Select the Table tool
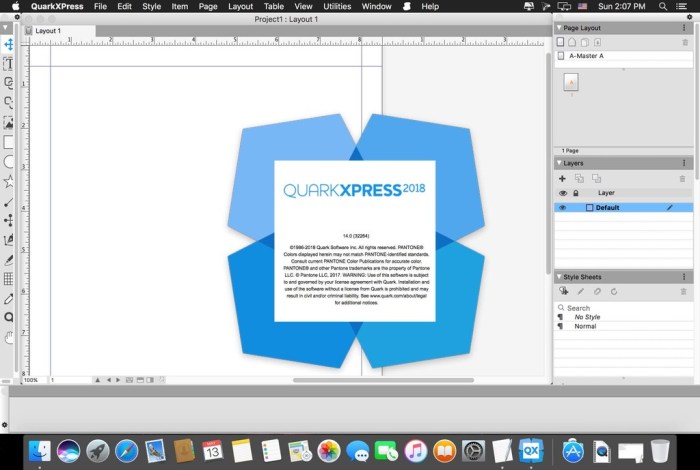 (9, 279)
